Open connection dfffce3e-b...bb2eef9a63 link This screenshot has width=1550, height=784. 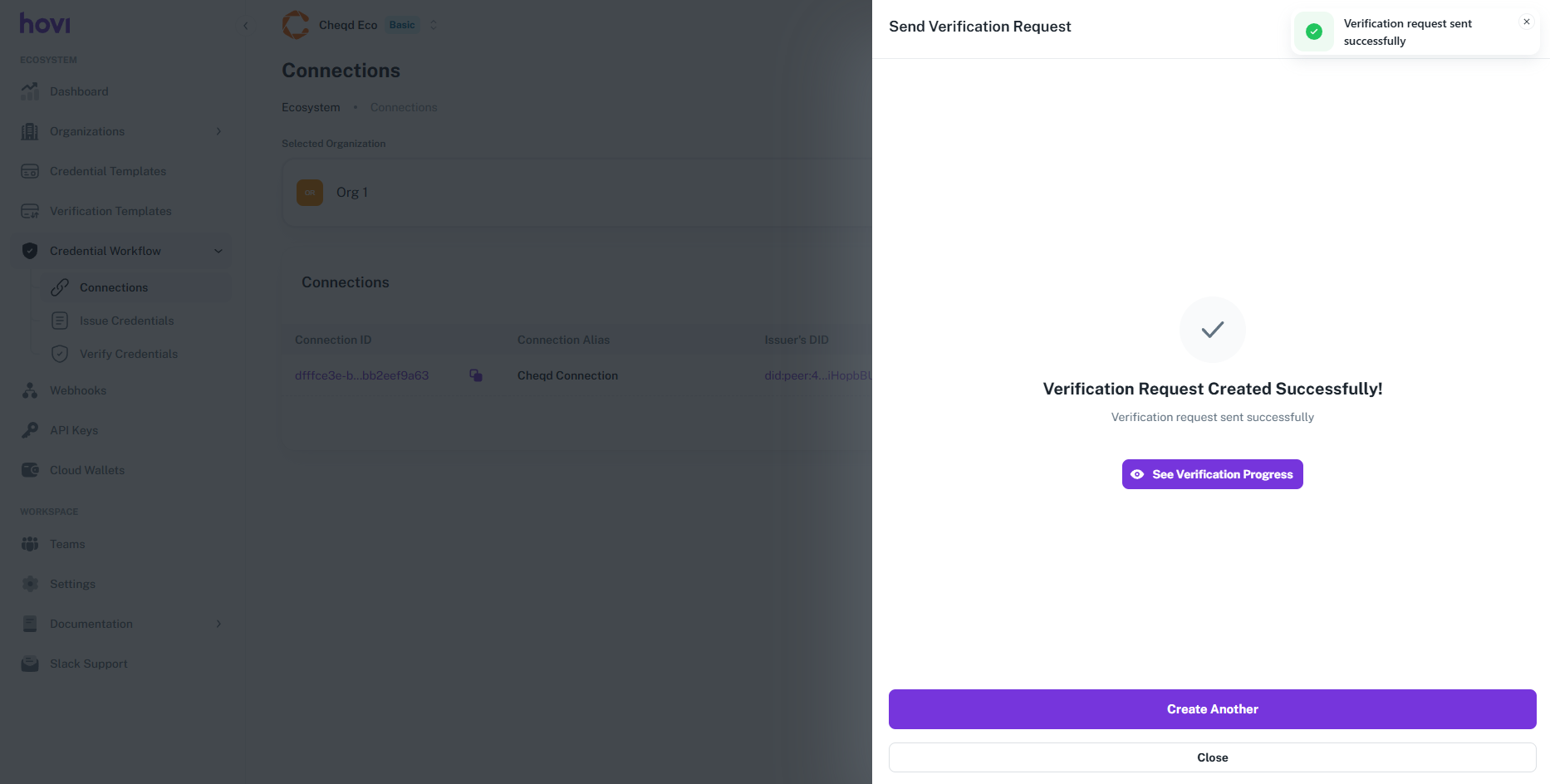click(x=361, y=375)
